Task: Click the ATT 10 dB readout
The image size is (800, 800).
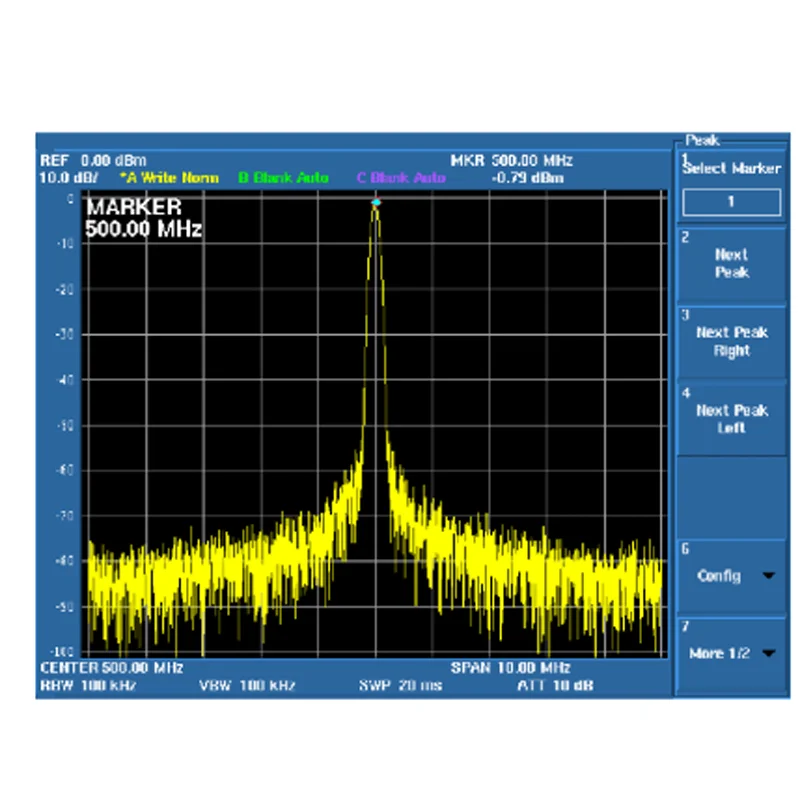Action: tap(555, 685)
